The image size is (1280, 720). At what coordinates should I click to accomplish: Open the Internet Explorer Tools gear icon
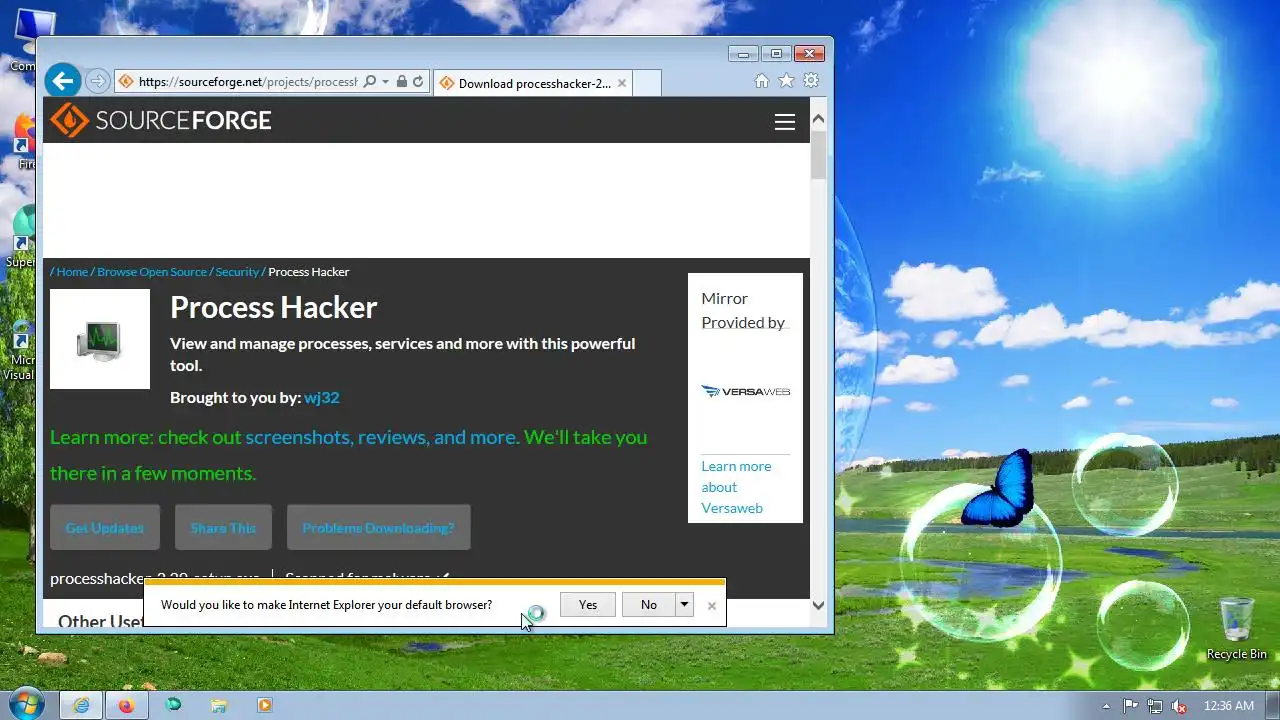pyautogui.click(x=811, y=81)
